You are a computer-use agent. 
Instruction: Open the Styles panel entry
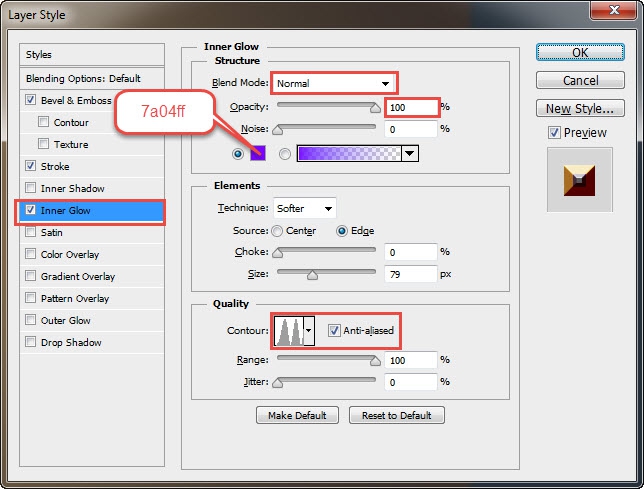coord(92,55)
